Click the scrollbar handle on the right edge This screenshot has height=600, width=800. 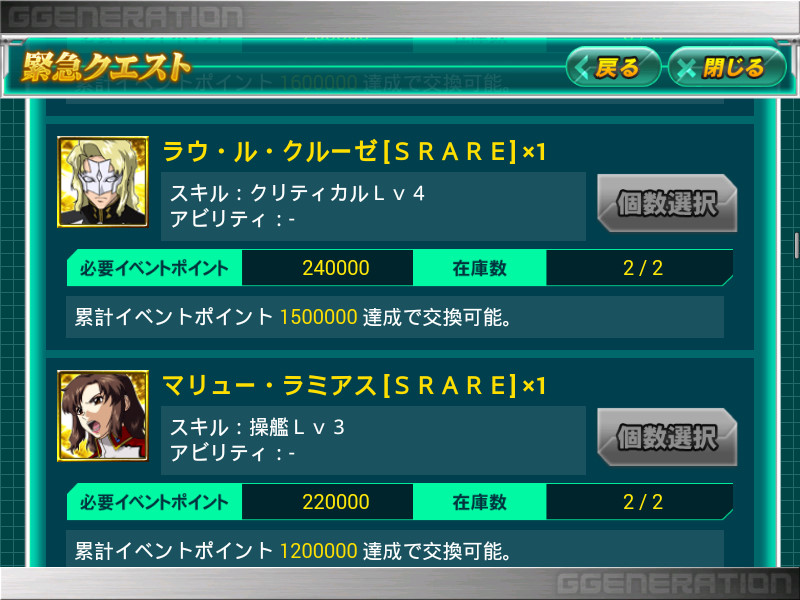(x=797, y=245)
